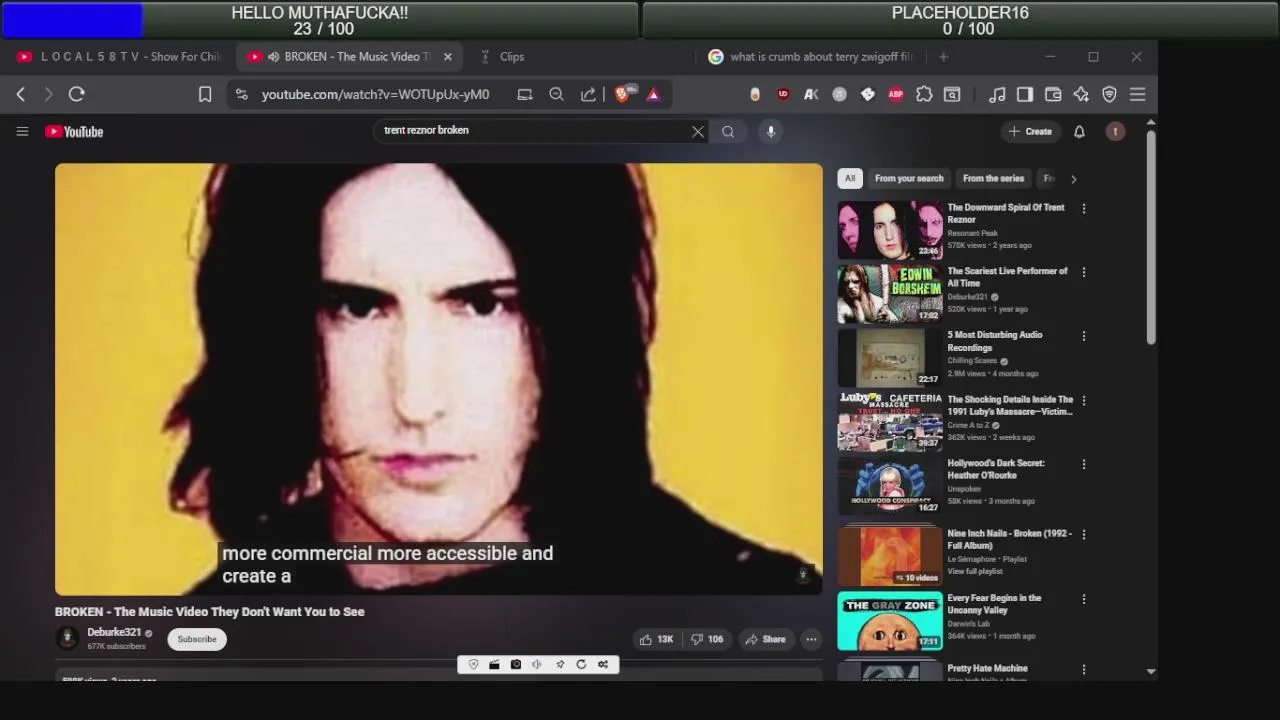1280x720 pixels.
Task: Select the All filter chip
Action: [x=850, y=178]
